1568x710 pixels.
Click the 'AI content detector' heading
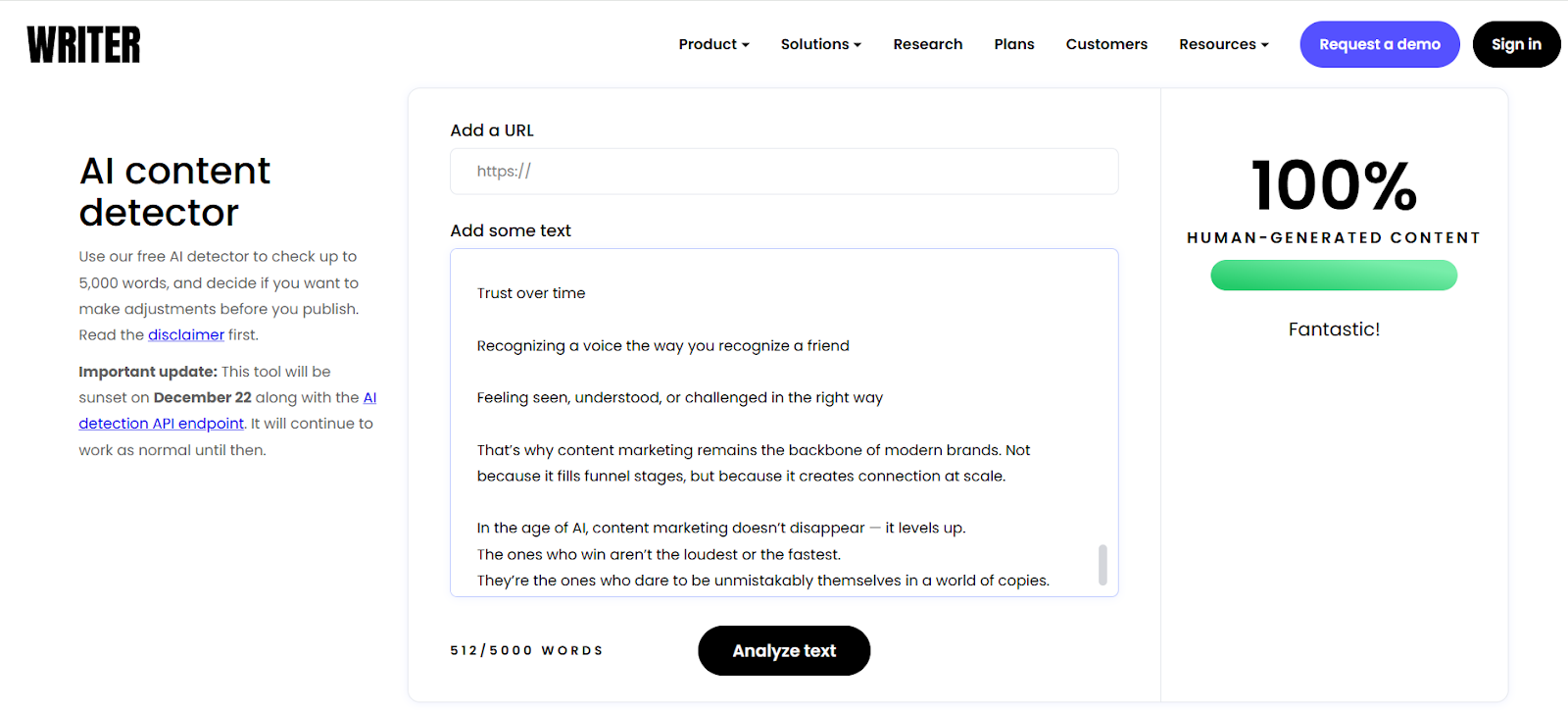(174, 191)
